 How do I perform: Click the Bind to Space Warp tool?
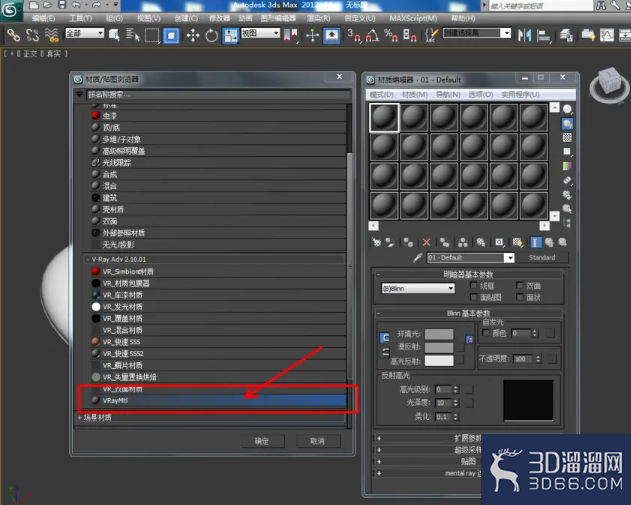click(52, 35)
